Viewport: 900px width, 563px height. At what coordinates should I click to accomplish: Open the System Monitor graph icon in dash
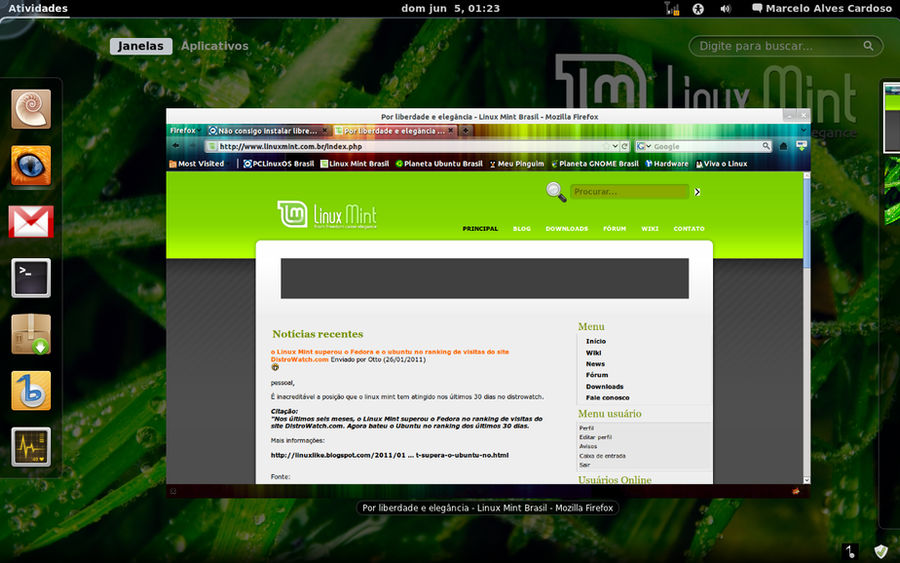tap(31, 446)
